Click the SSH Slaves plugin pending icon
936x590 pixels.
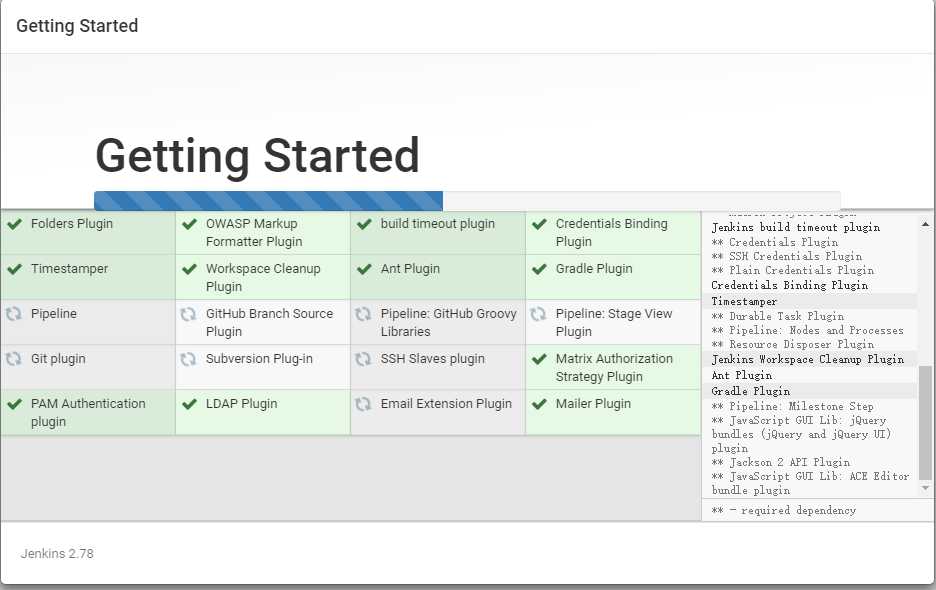pyautogui.click(x=363, y=359)
